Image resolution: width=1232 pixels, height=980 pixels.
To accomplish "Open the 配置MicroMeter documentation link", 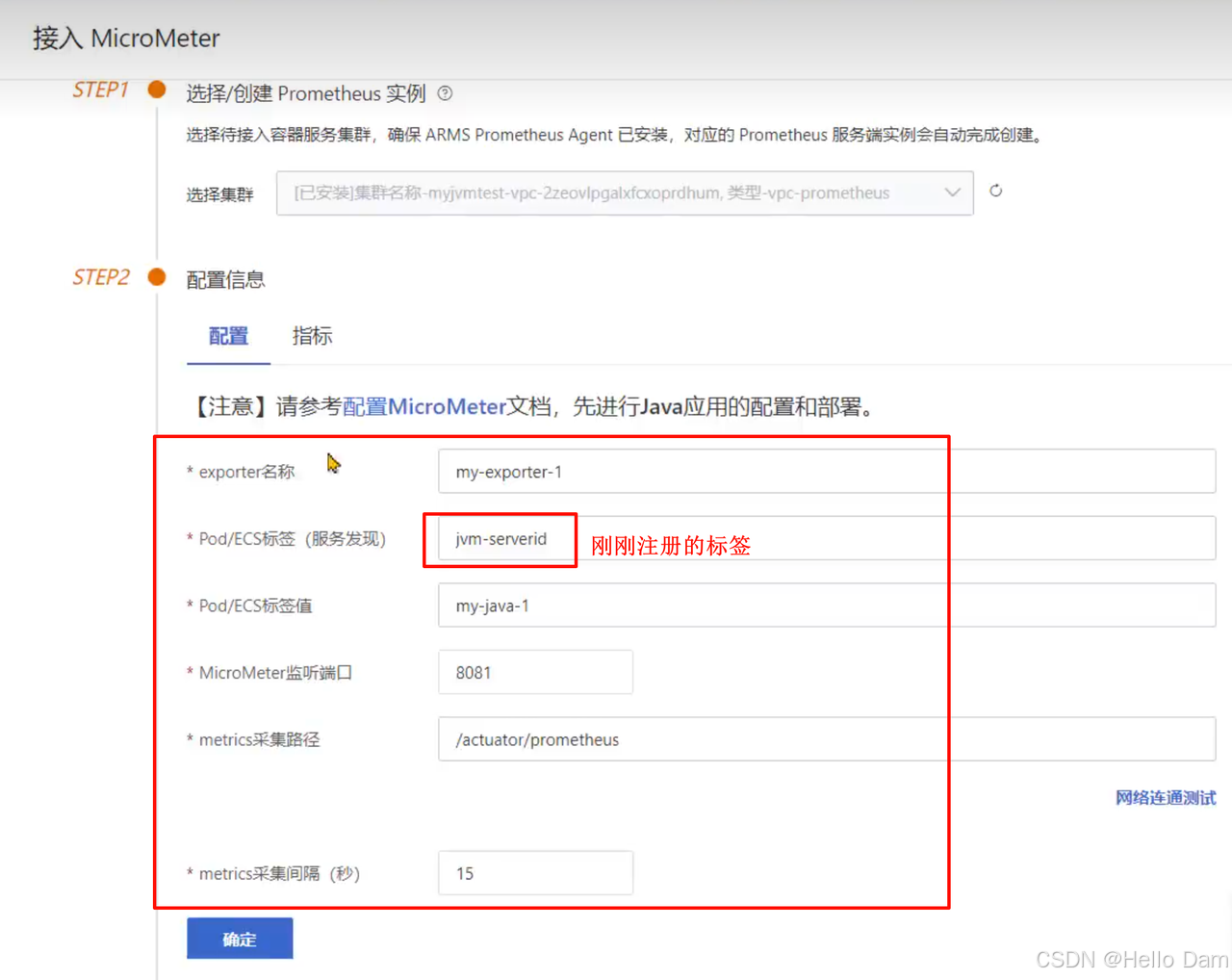I will tap(424, 406).
